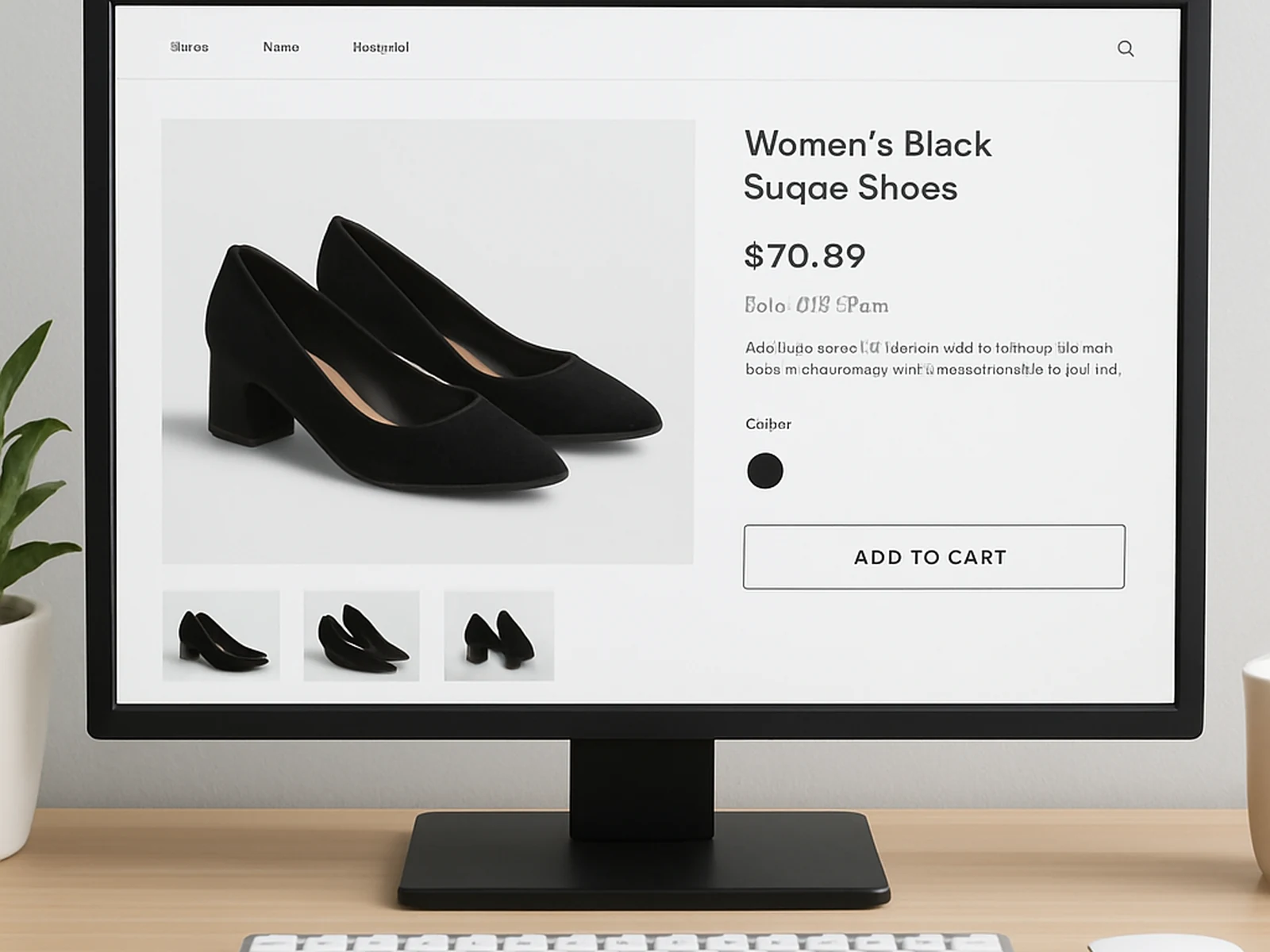This screenshot has height=952, width=1270.
Task: Select the Name navigation link
Action: (281, 48)
